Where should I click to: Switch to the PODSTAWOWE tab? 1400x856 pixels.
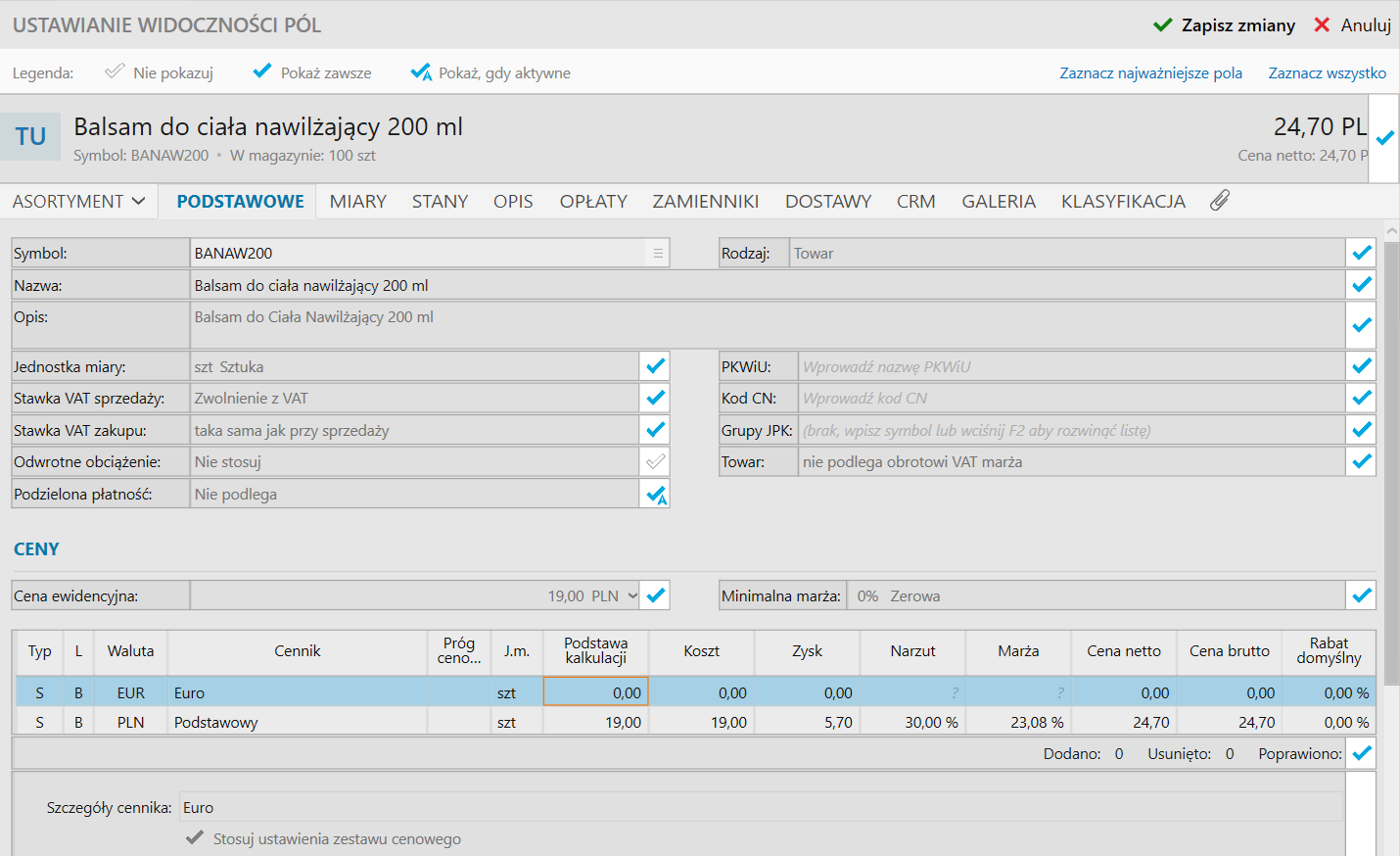click(240, 201)
